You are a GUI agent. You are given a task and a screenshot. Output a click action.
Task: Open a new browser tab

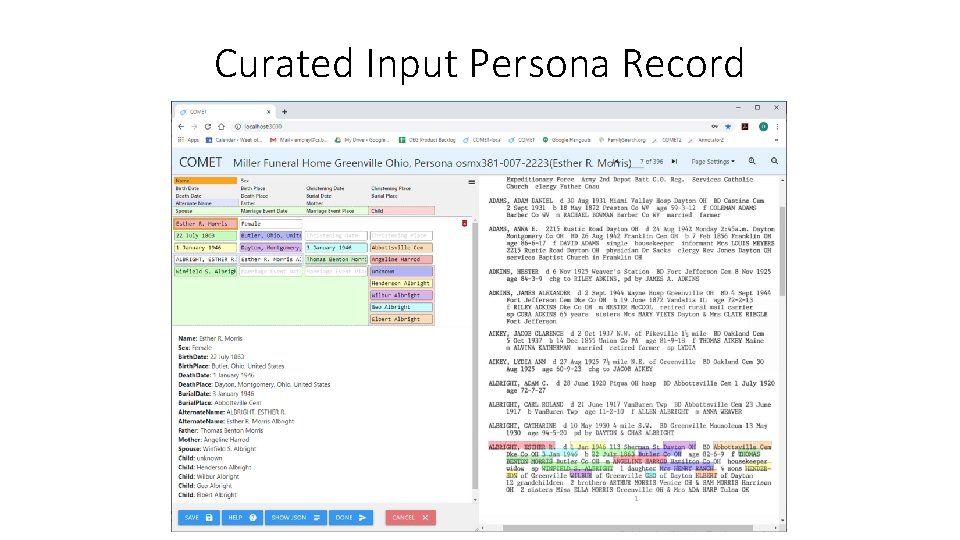coord(284,112)
